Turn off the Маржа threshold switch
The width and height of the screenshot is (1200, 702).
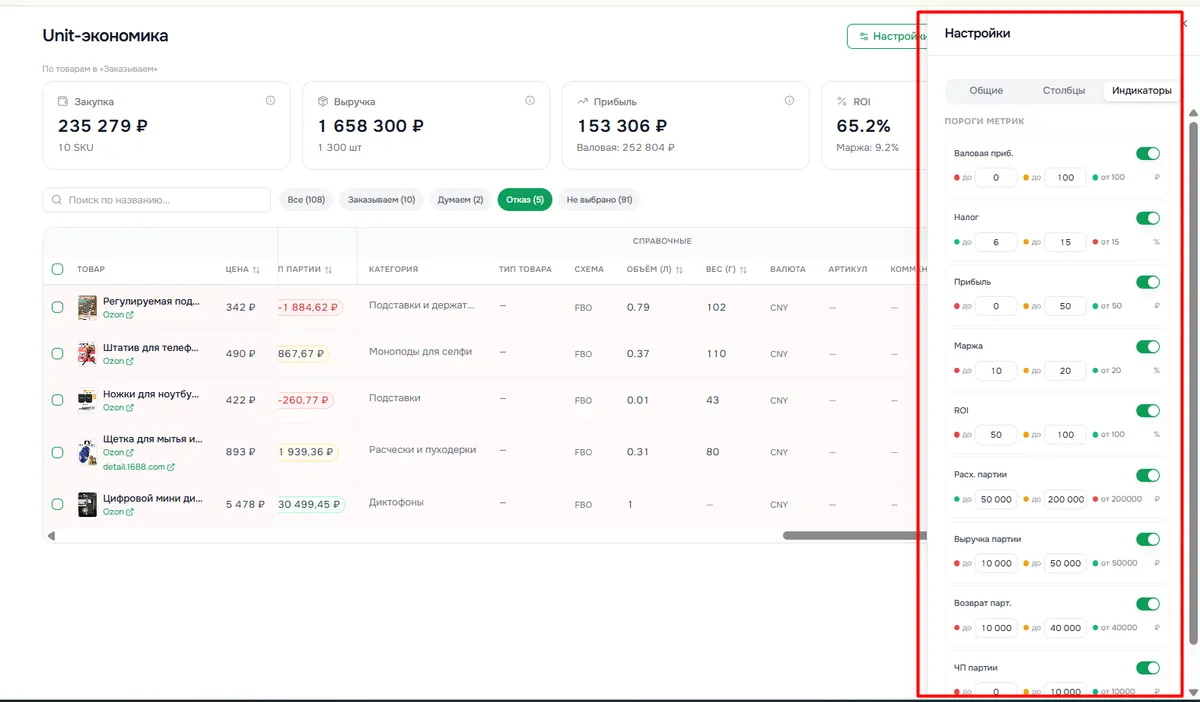(x=1147, y=347)
